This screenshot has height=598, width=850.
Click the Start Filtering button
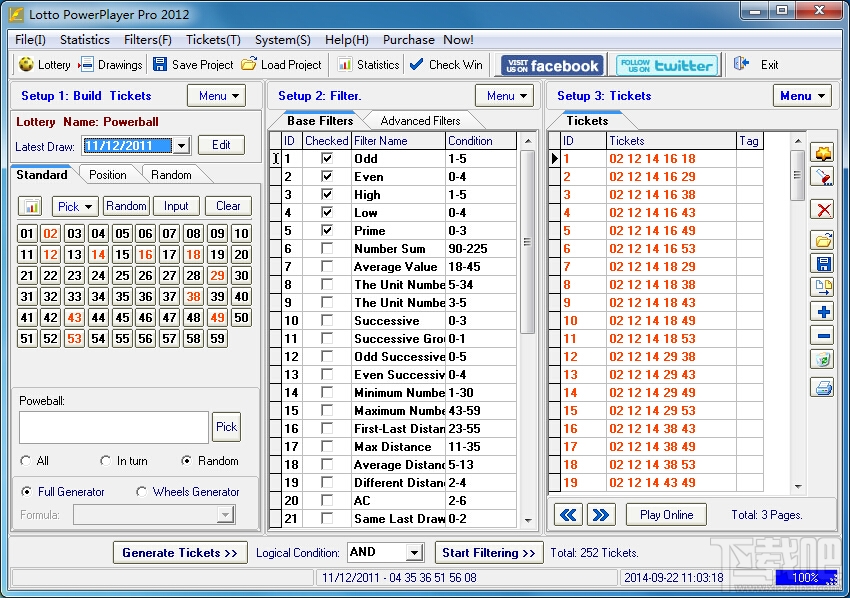[x=489, y=553]
